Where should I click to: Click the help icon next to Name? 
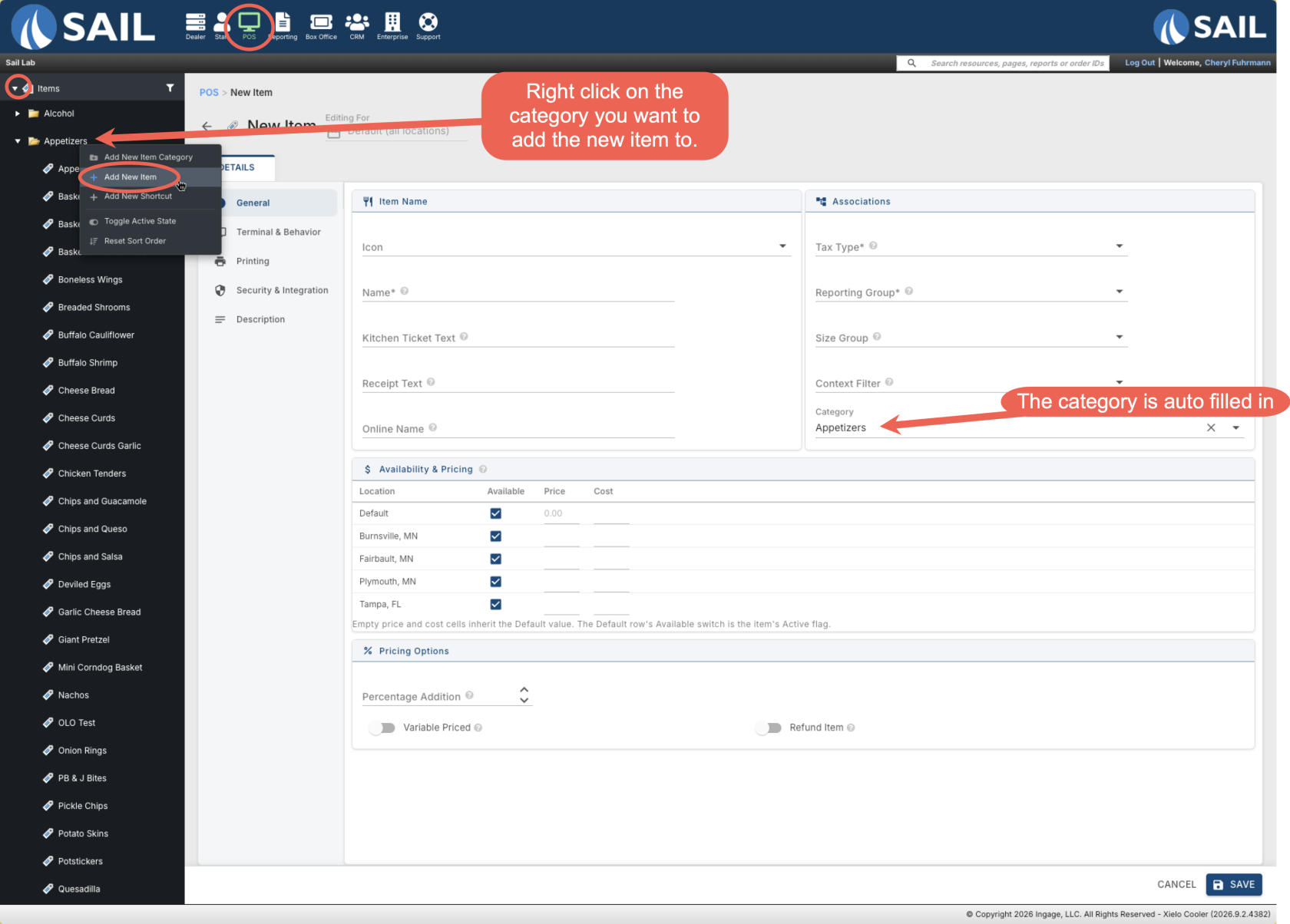(x=405, y=292)
